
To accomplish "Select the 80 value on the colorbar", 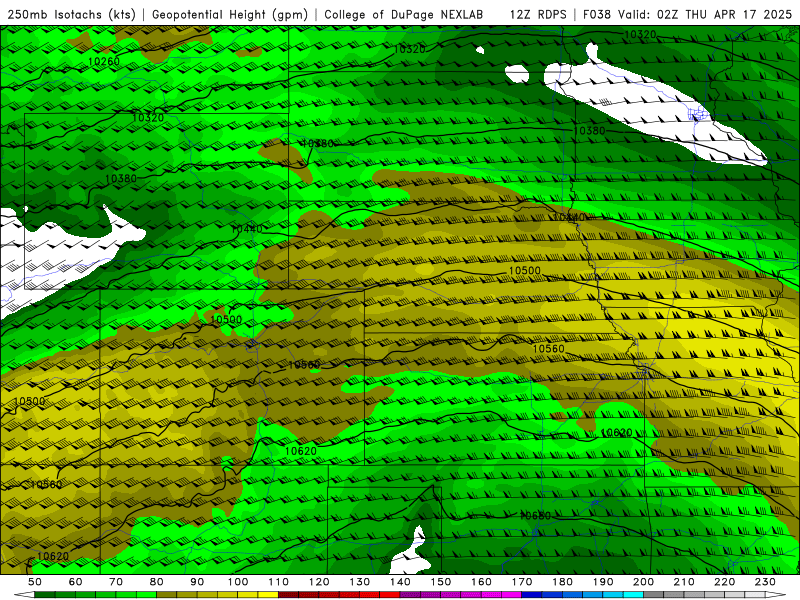I will tap(157, 582).
